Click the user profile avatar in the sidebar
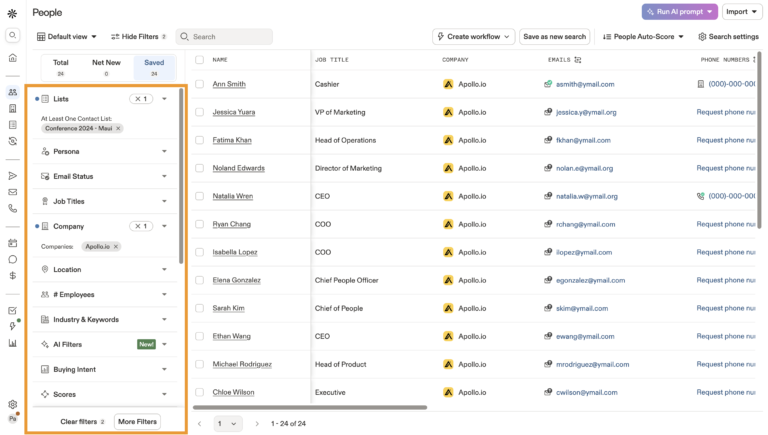 (x=13, y=418)
